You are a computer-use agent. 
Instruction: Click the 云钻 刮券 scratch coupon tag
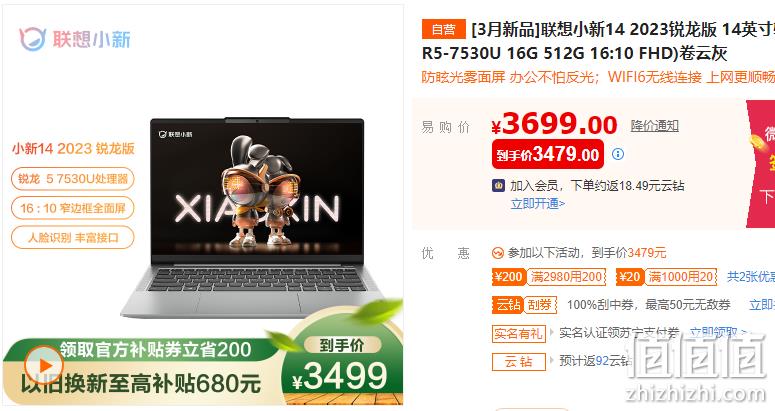point(524,305)
